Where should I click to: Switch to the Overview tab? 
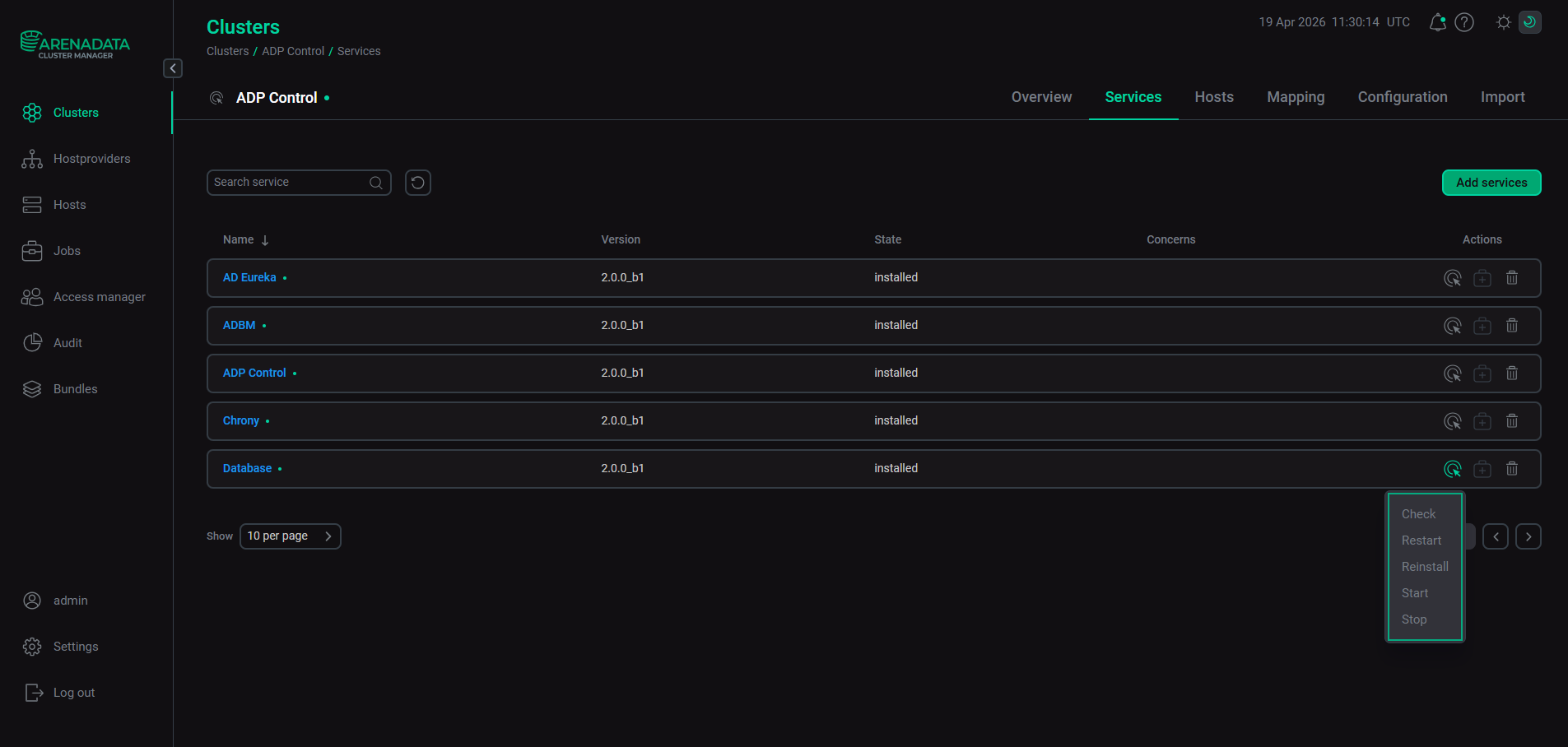coord(1041,97)
